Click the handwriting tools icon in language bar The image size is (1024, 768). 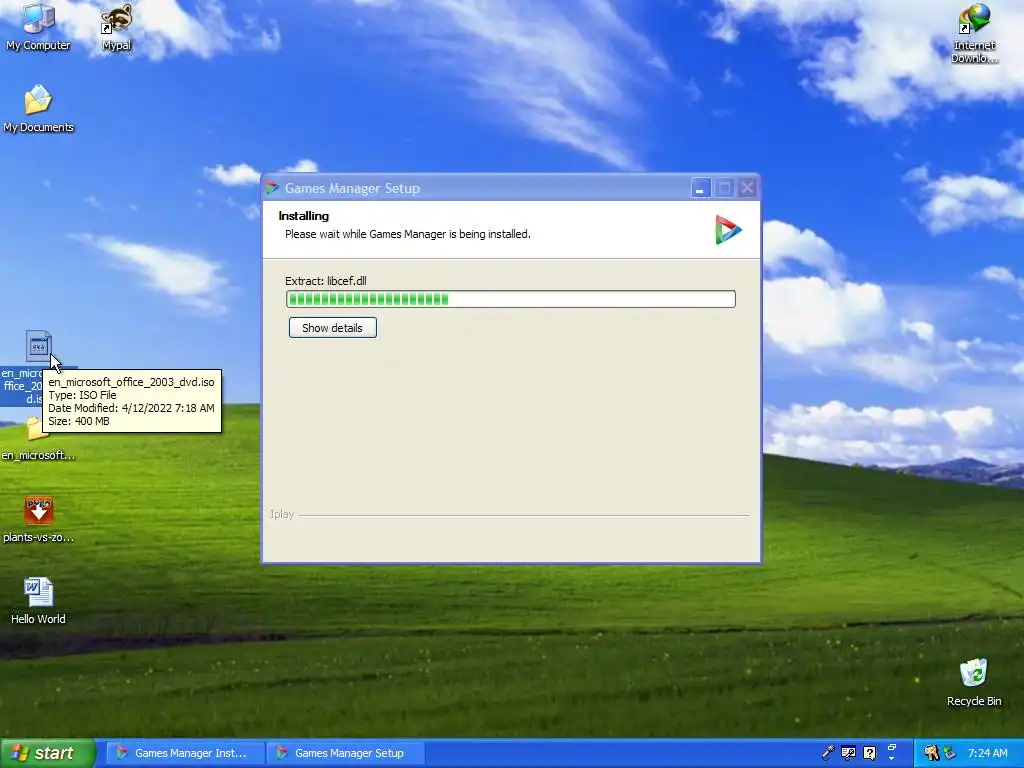point(848,753)
